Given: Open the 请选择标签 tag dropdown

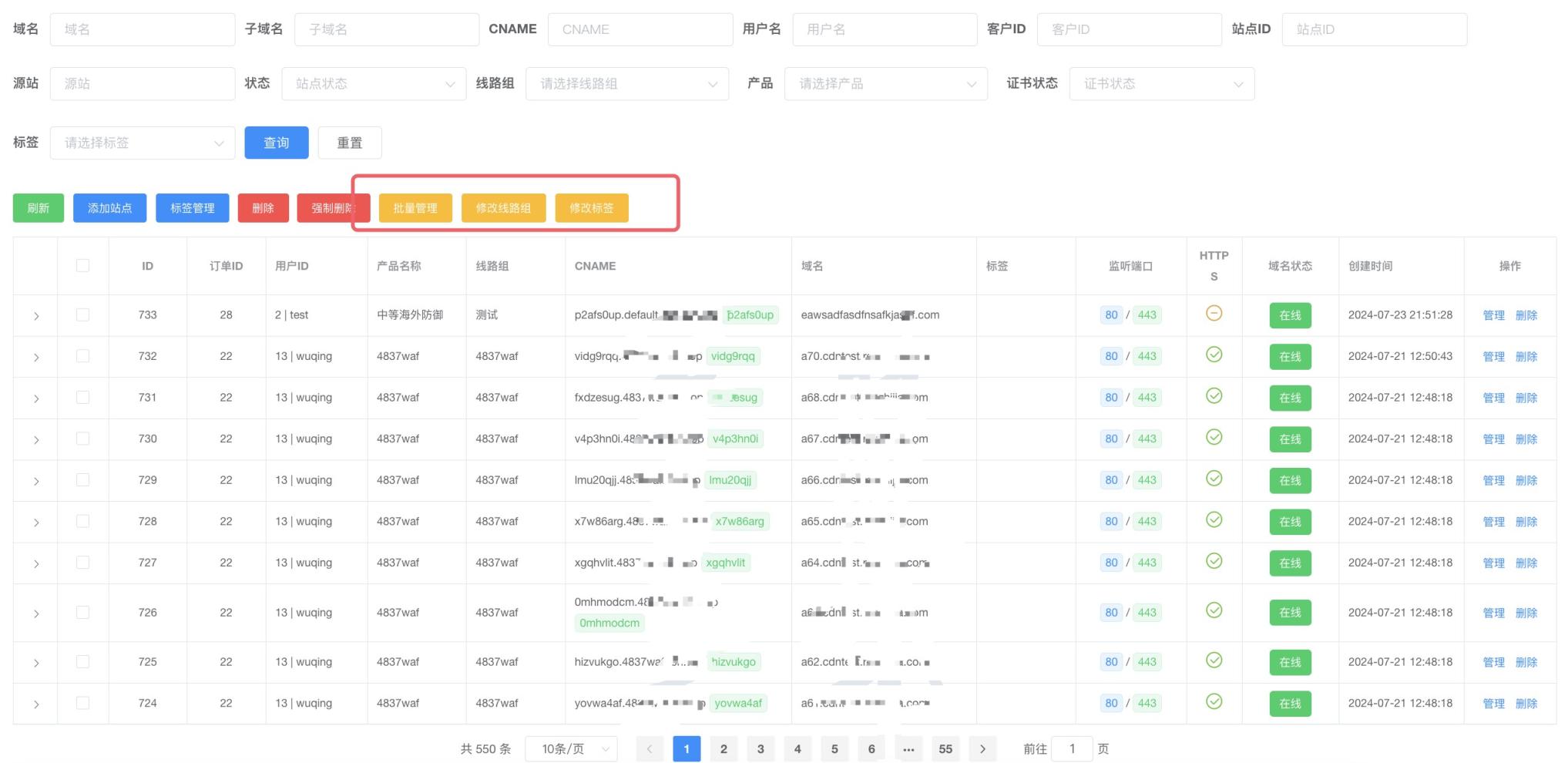Looking at the screenshot, I should point(142,143).
